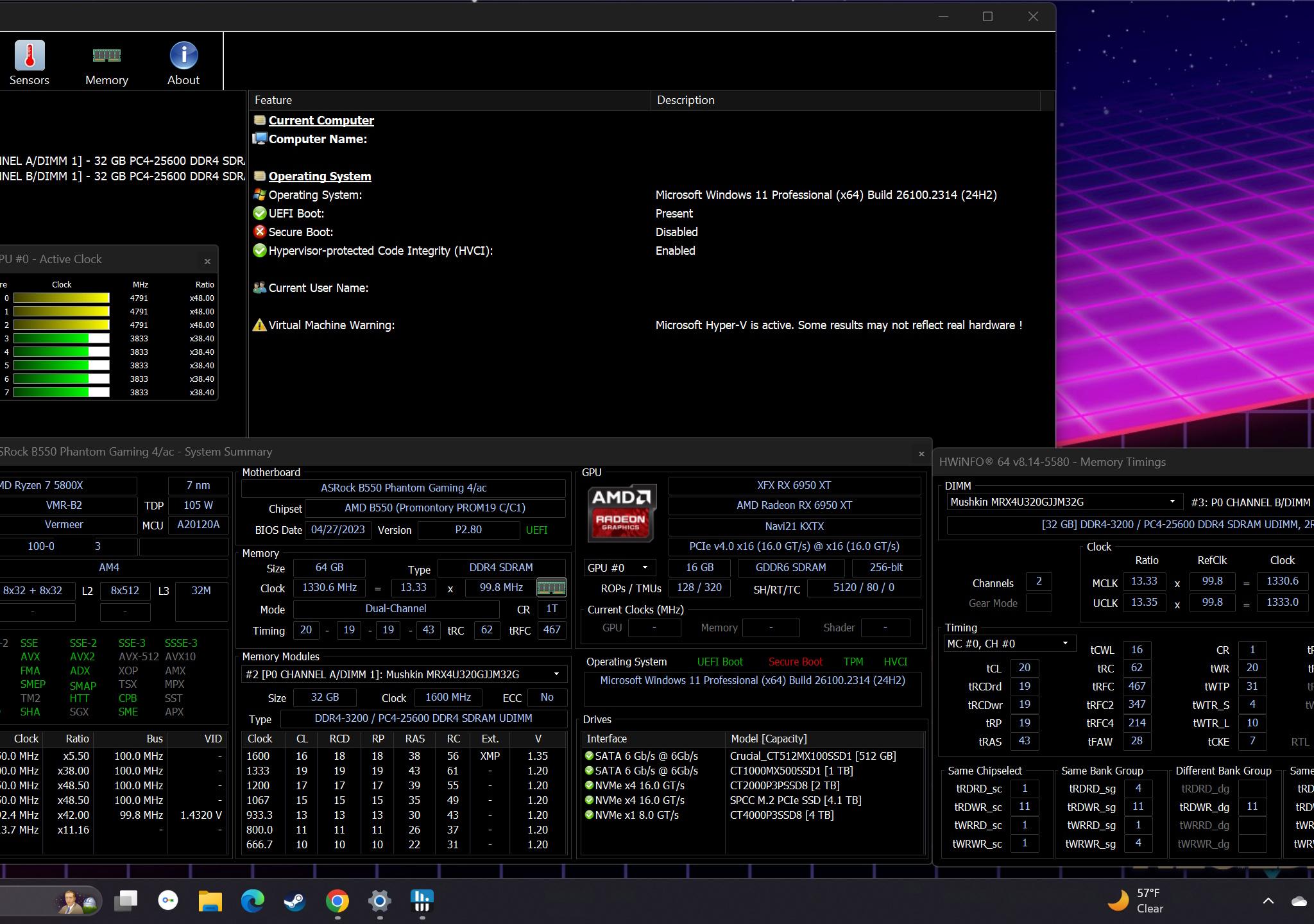
Task: Click the Current User Name icon
Action: 259,287
